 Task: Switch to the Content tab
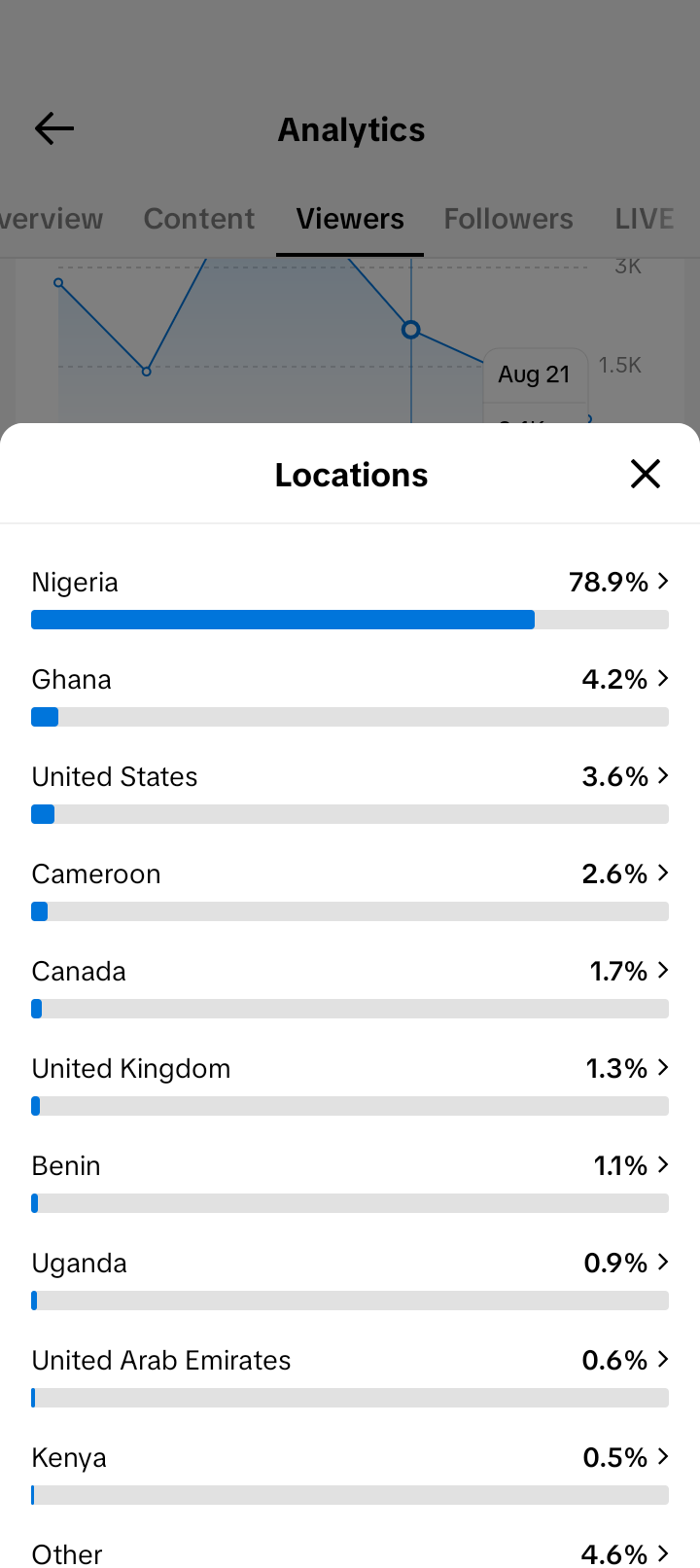(x=199, y=219)
